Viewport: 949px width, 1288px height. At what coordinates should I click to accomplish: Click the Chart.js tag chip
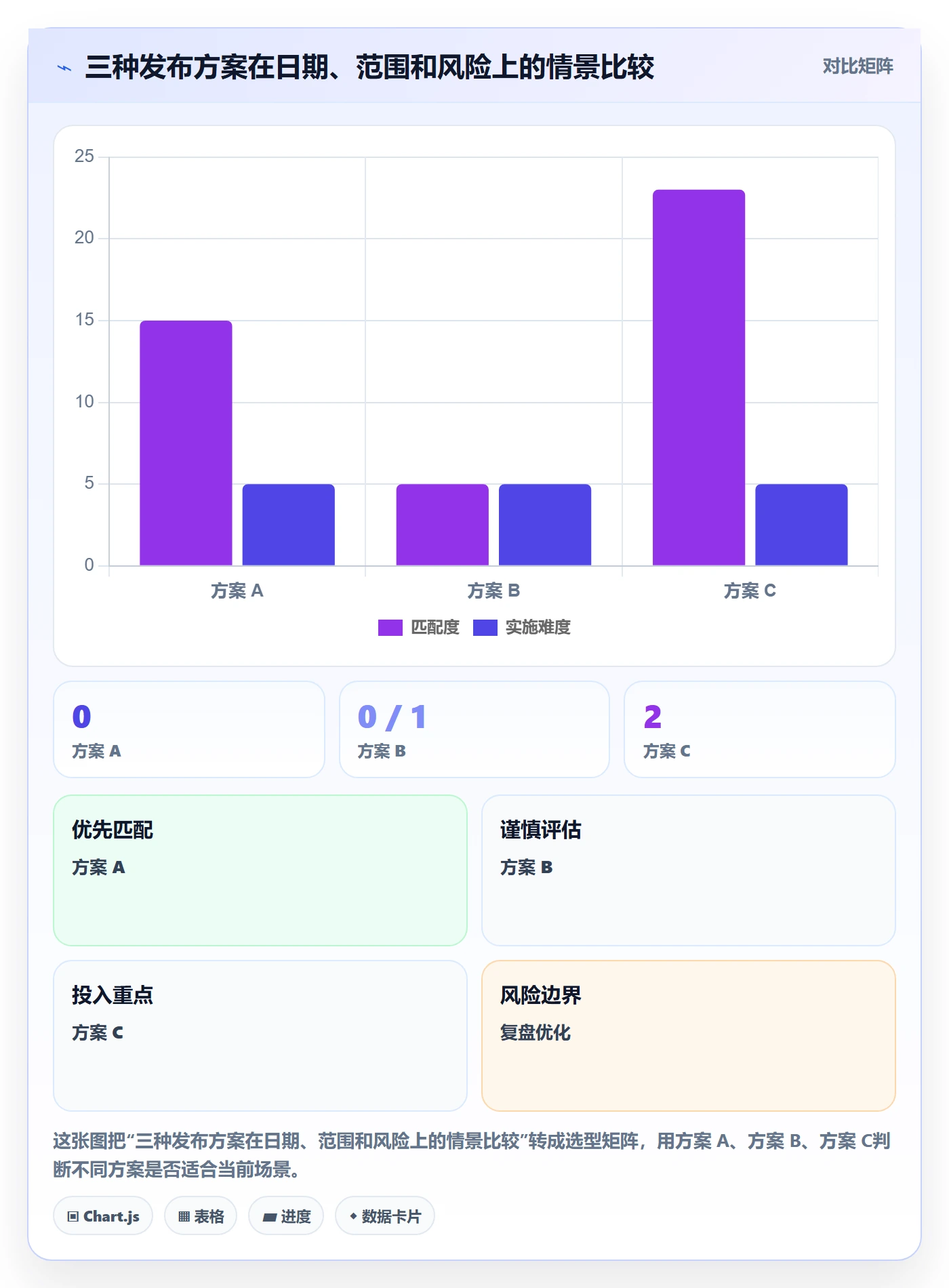[x=103, y=1216]
